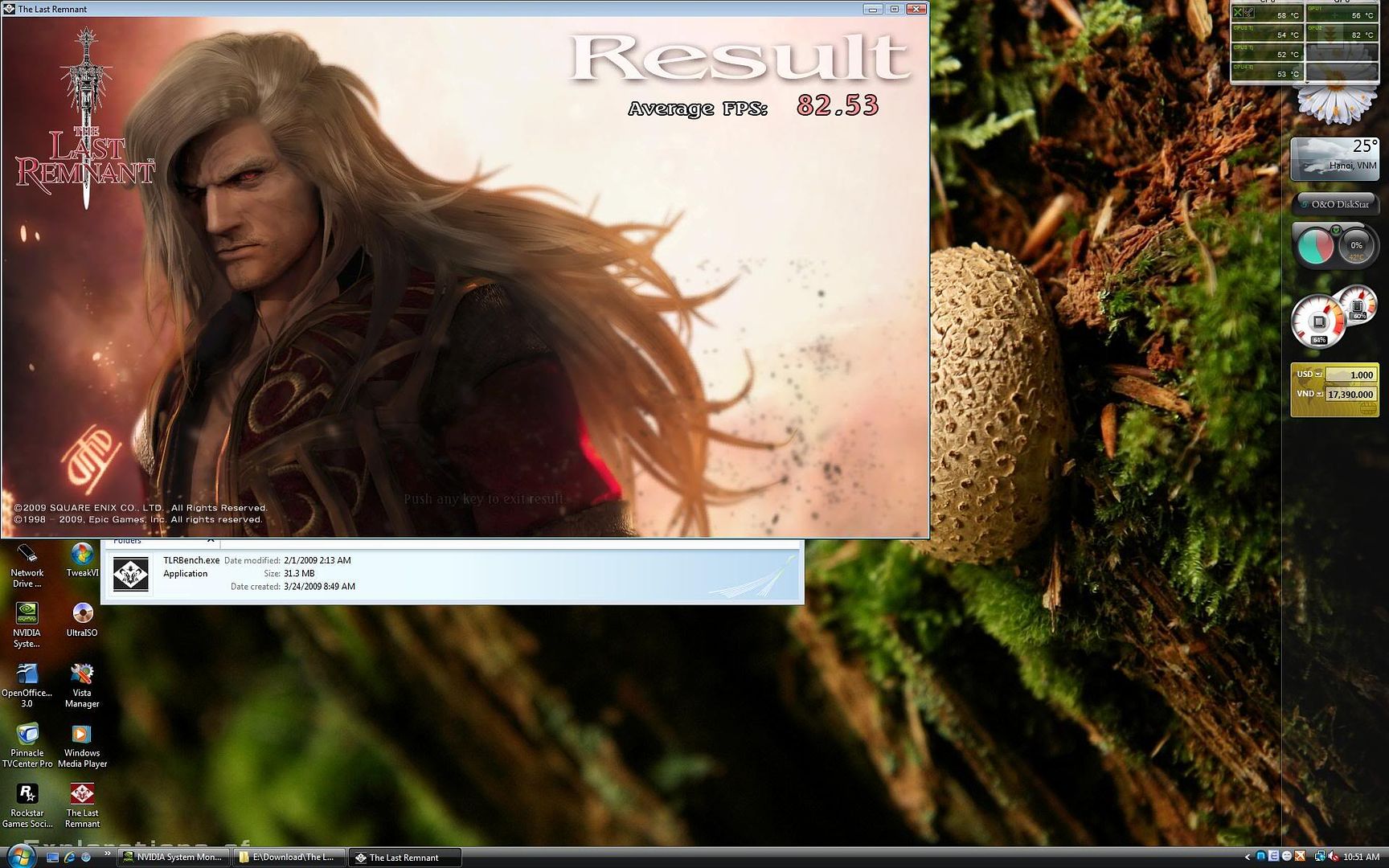Open NVIDIA System Tools desktop icon
1389x868 pixels.
tap(27, 625)
